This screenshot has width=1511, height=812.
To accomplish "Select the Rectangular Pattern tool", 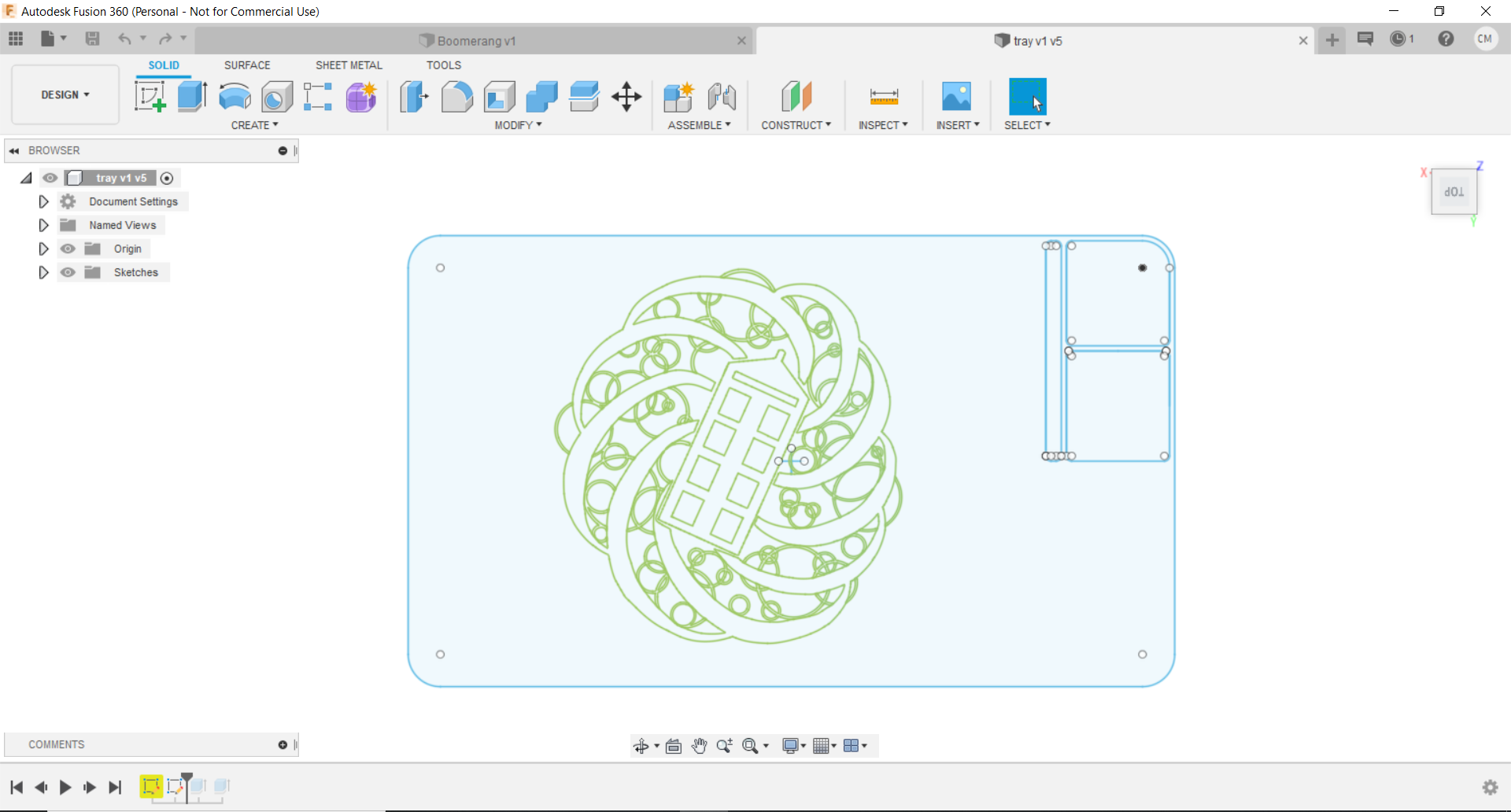I will pyautogui.click(x=318, y=97).
